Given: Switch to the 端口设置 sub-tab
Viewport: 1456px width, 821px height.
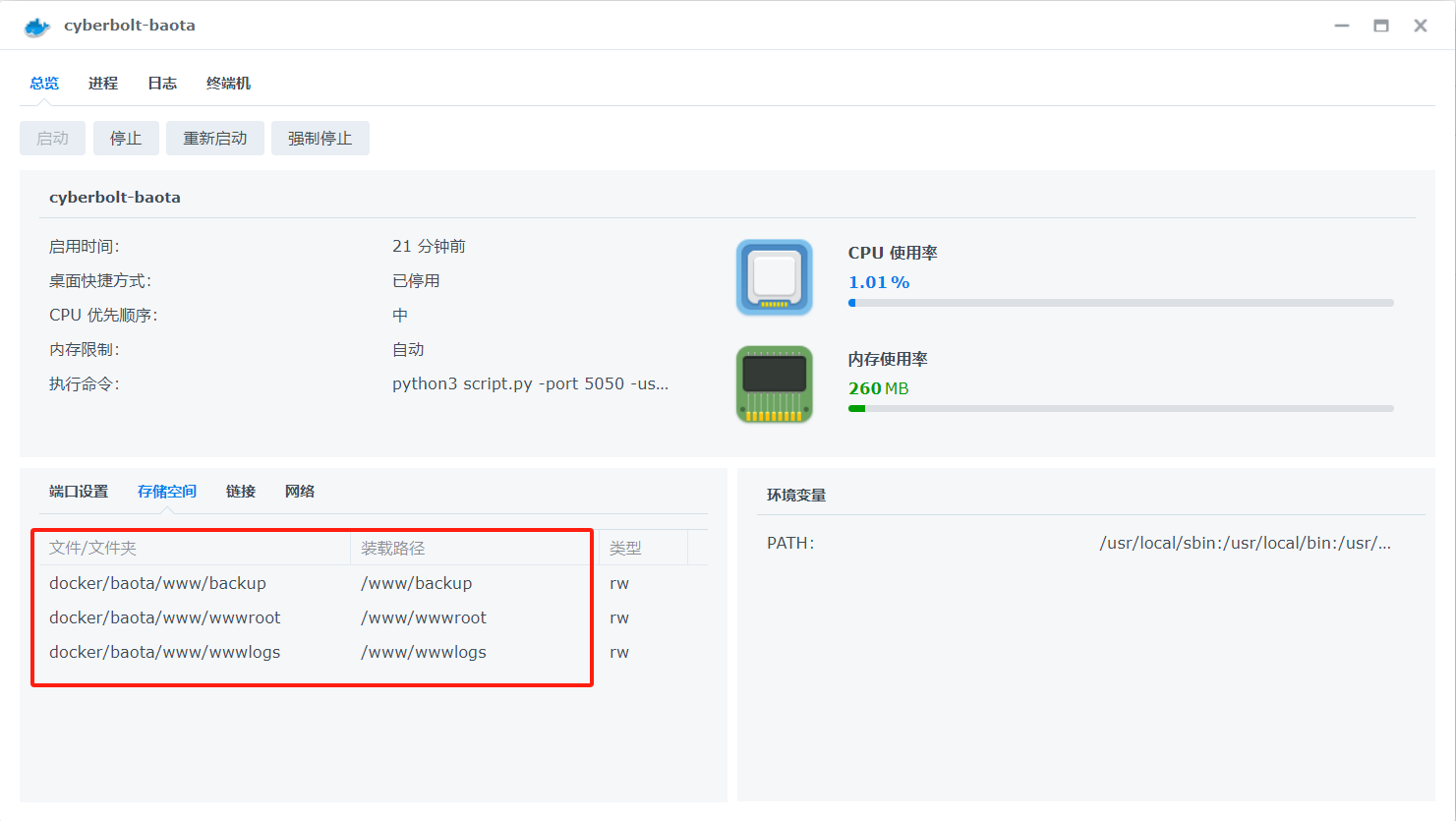Looking at the screenshot, I should coord(78,491).
